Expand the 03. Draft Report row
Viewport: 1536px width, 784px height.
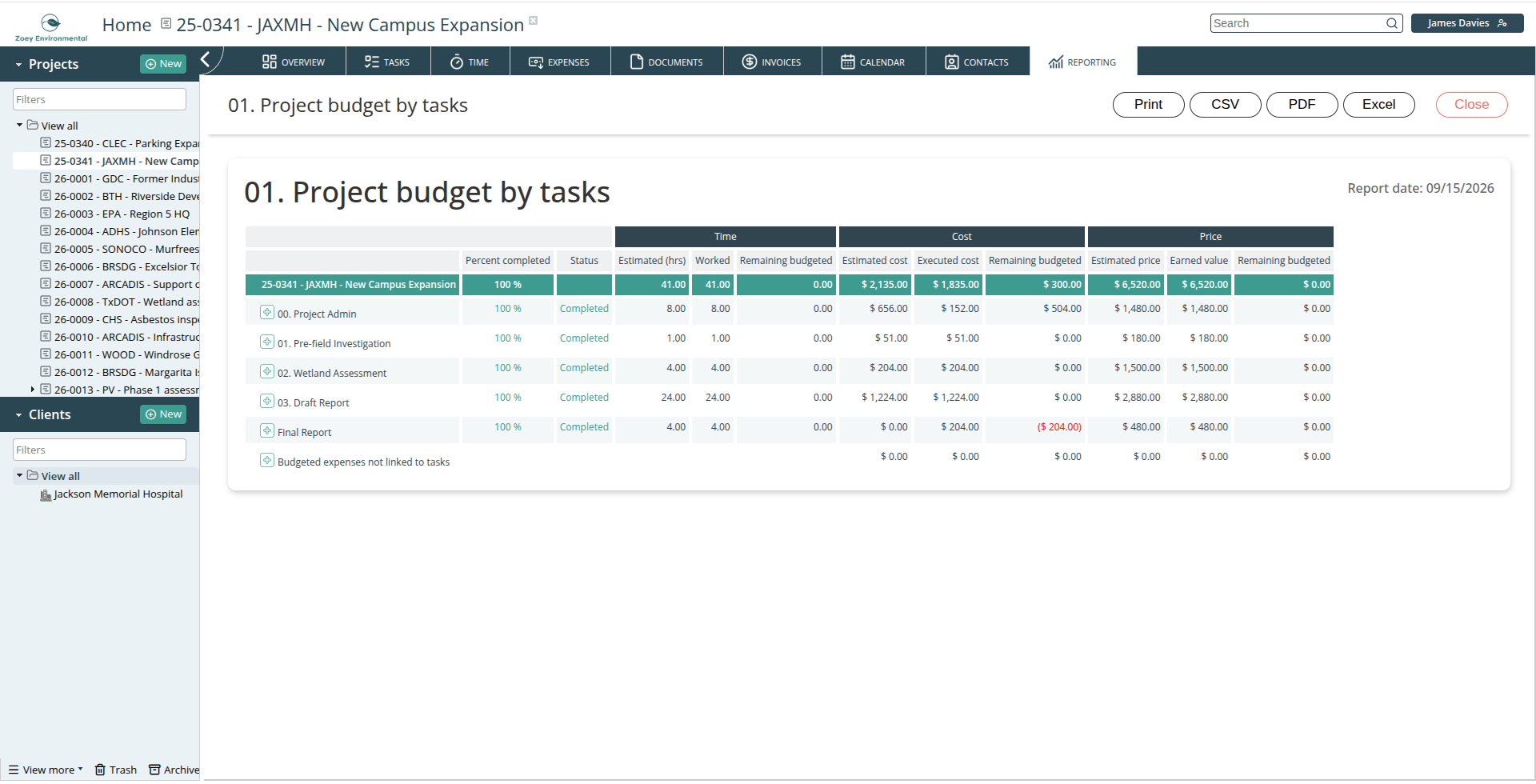(x=267, y=401)
